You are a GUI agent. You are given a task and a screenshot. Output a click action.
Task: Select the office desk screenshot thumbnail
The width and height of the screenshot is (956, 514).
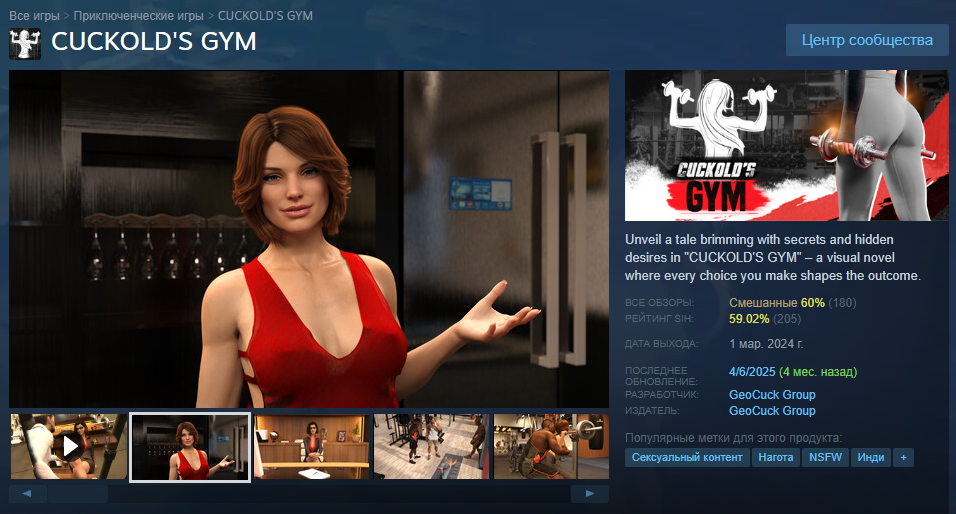click(312, 446)
